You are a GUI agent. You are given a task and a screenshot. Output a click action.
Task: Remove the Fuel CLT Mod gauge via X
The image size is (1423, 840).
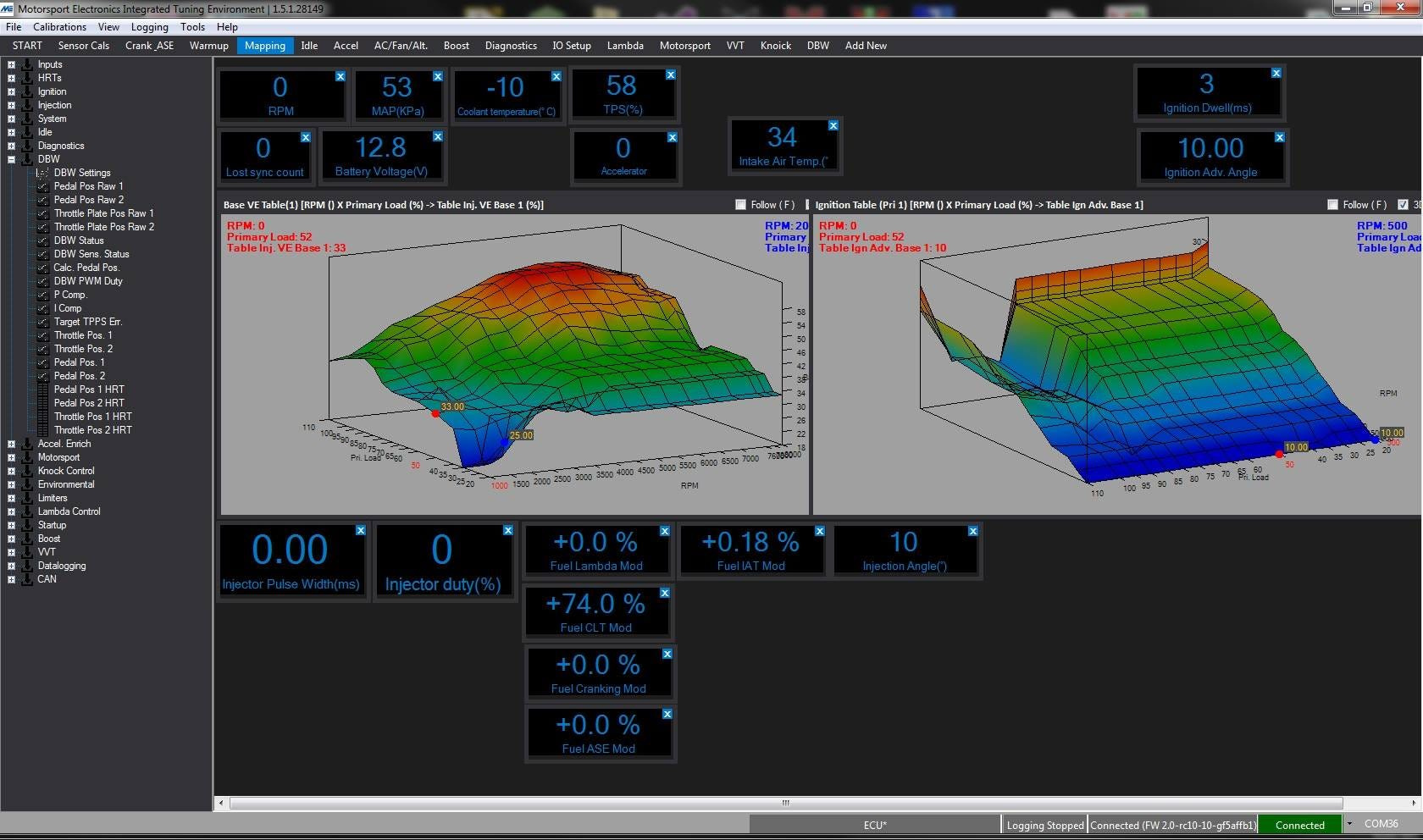click(665, 593)
